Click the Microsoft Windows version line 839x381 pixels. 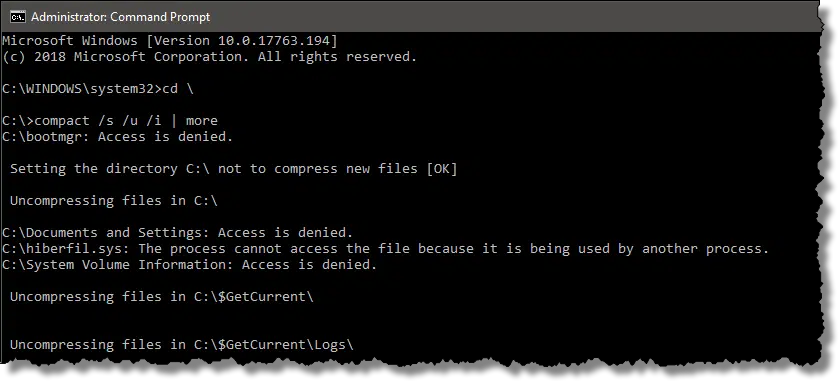coord(170,41)
